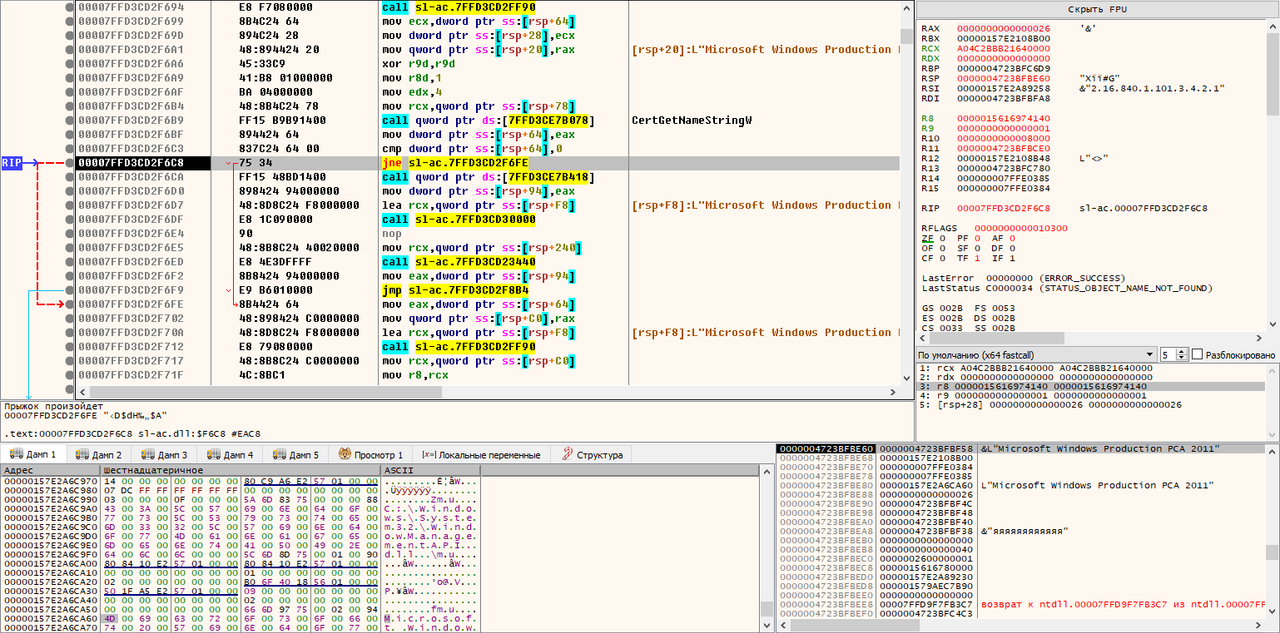
Task: Select the Дамп 4 tab
Action: 229,454
